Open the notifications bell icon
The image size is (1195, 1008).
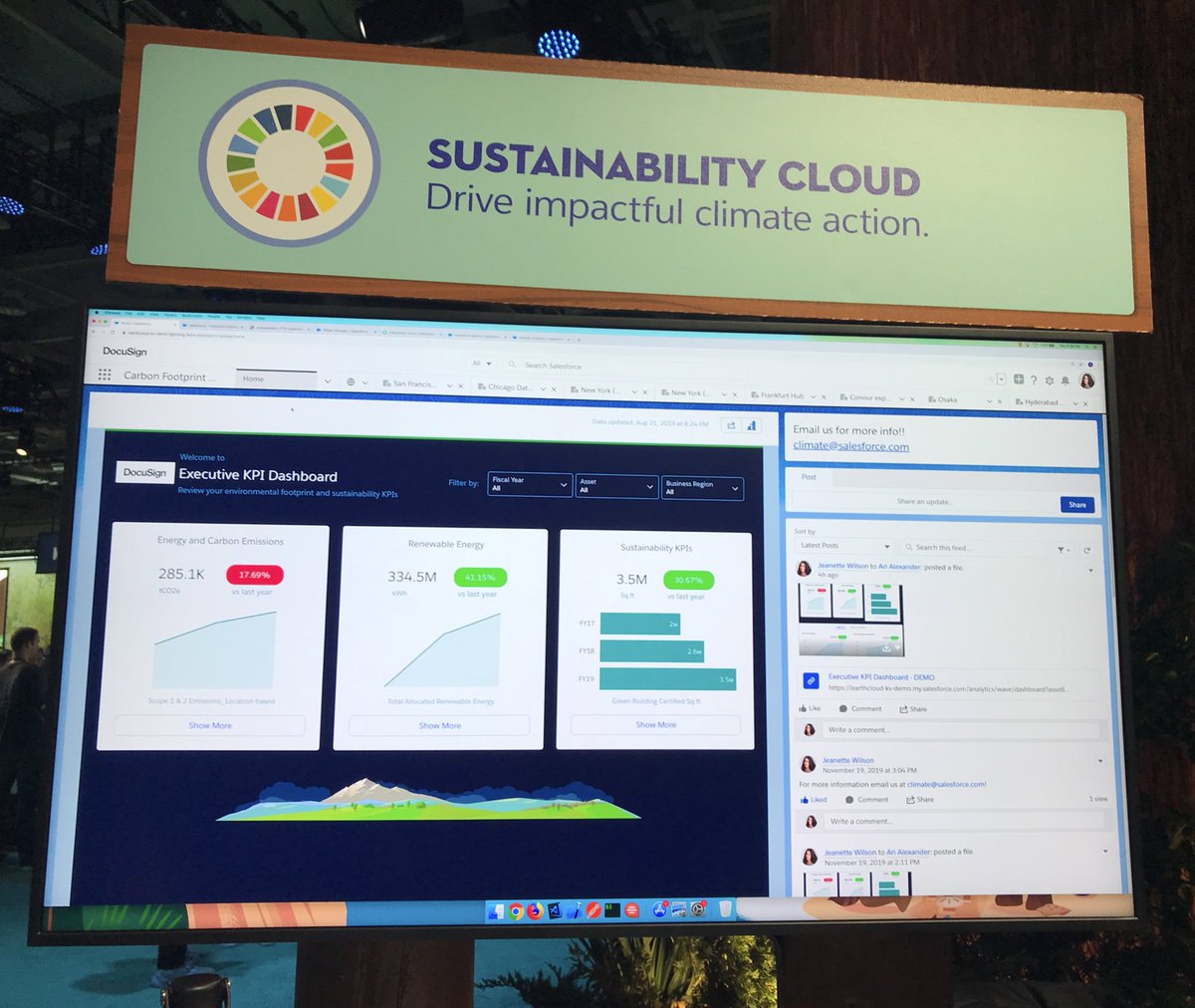[1066, 381]
